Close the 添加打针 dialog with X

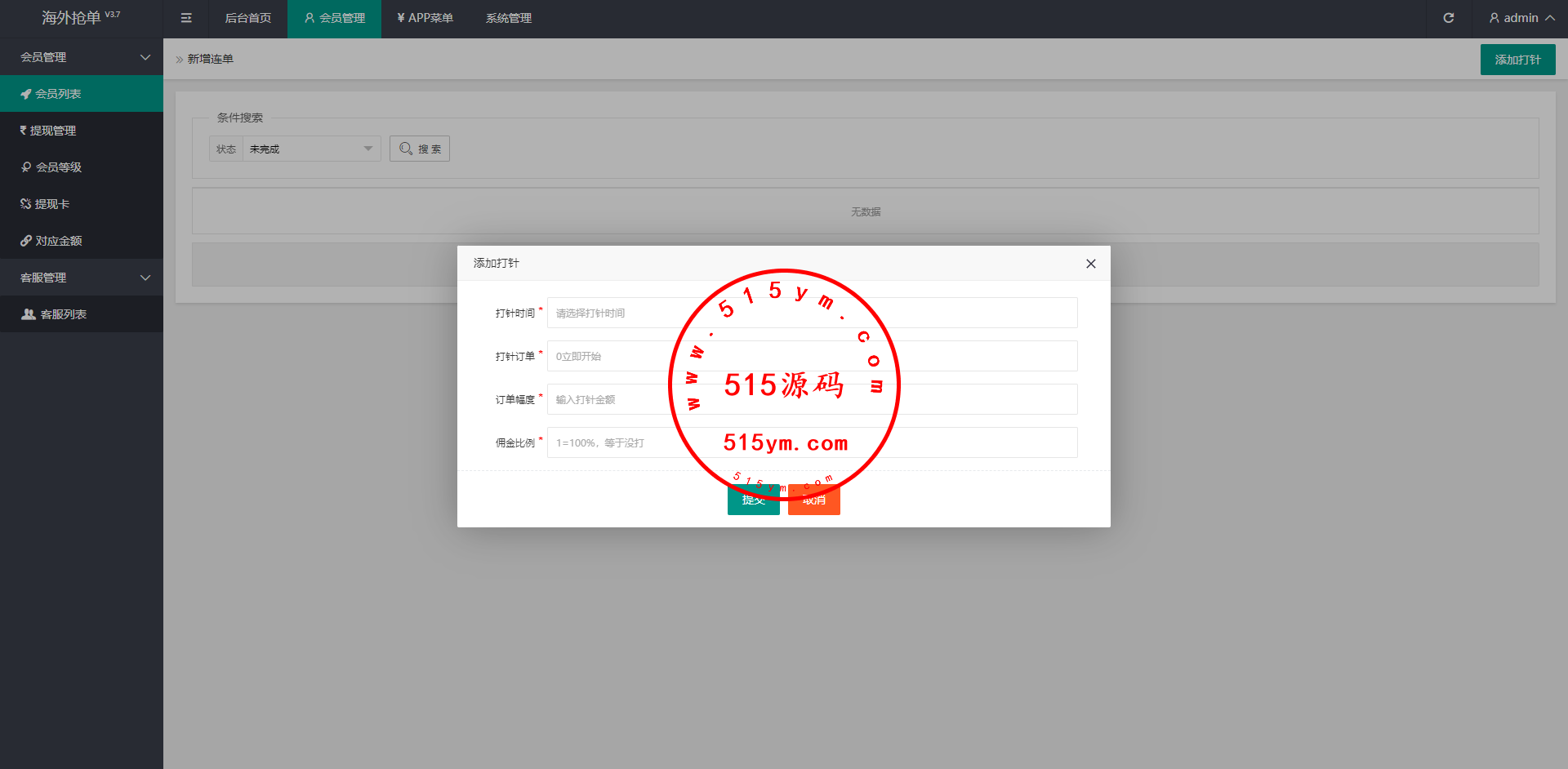click(1090, 264)
